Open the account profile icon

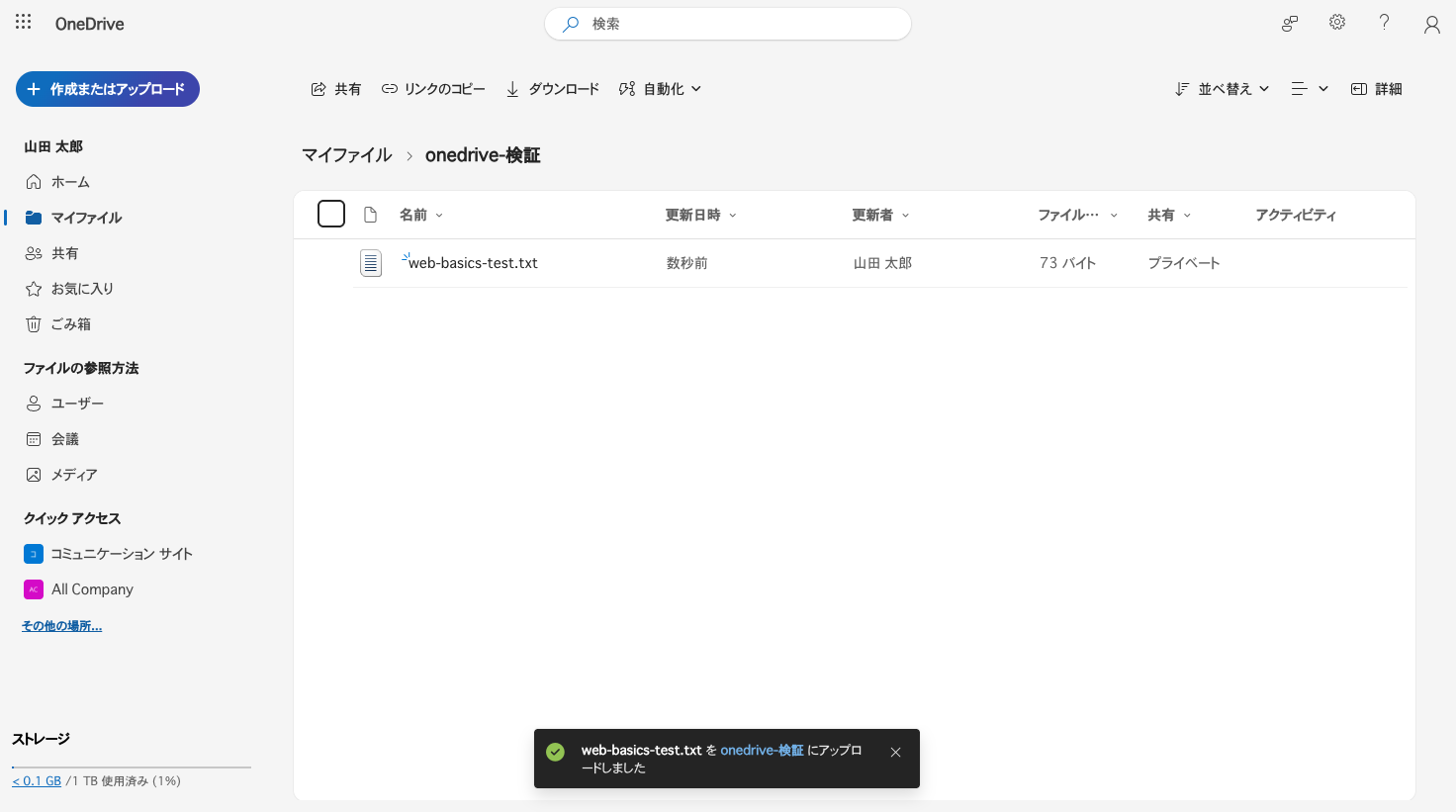[1431, 25]
